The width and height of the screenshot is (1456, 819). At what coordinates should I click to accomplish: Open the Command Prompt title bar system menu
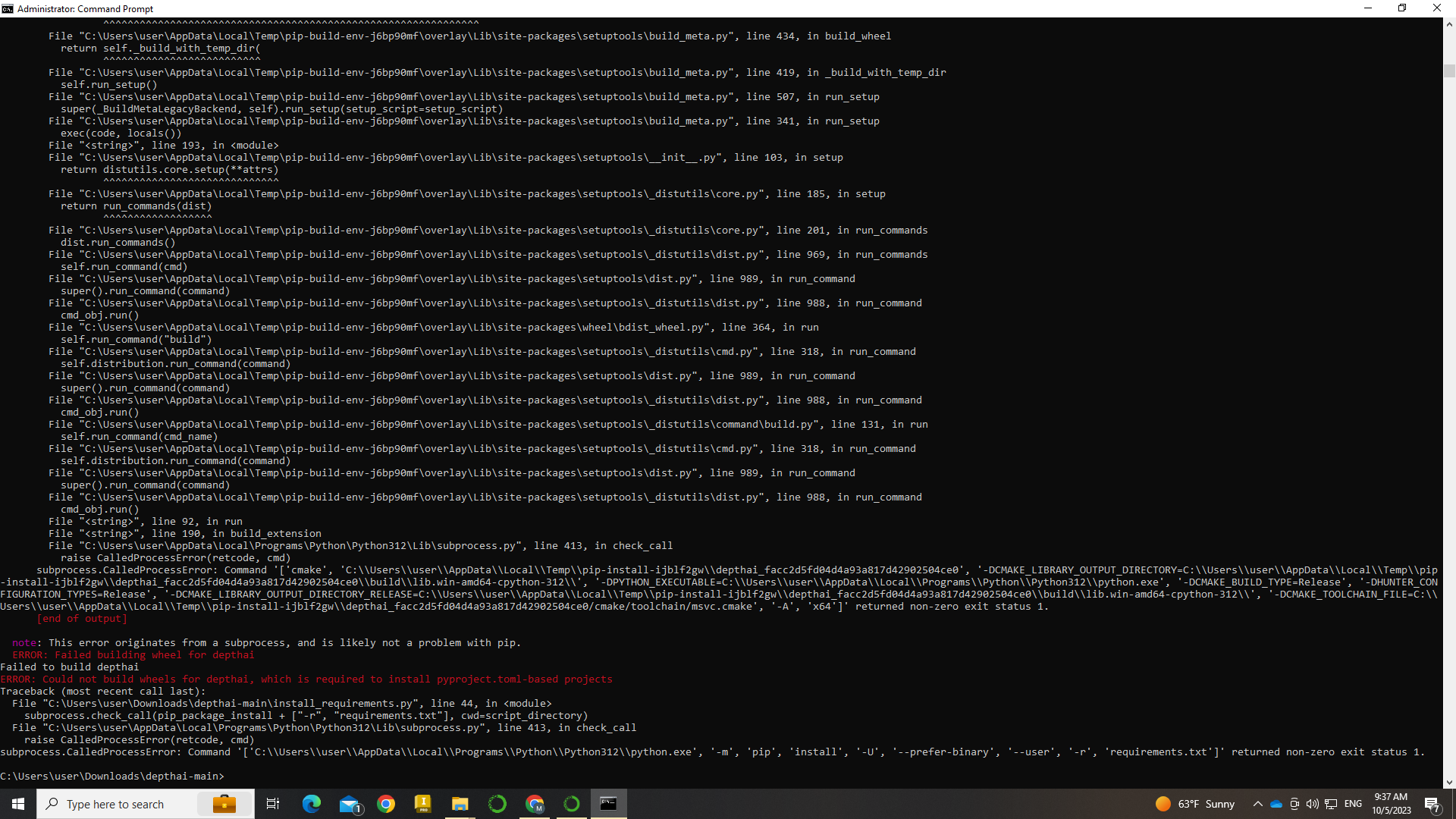(8, 8)
